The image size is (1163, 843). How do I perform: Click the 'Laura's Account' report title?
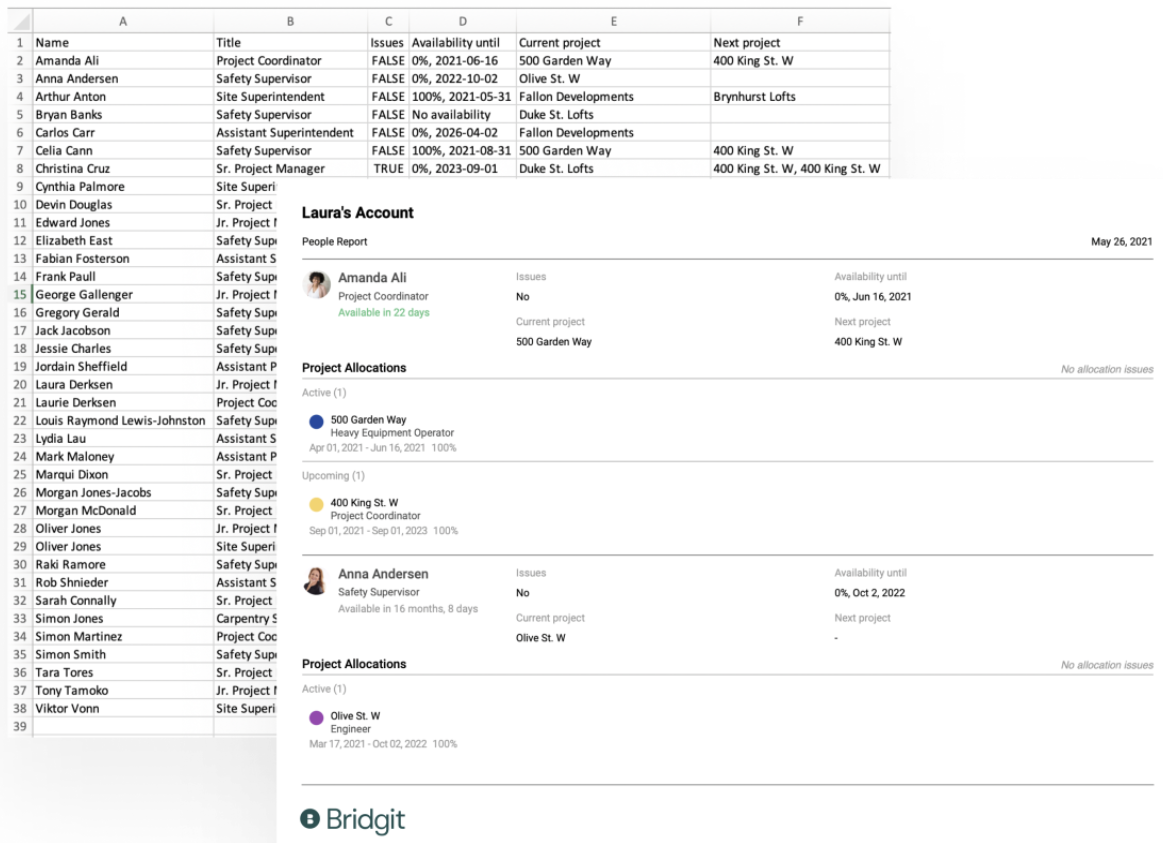click(358, 213)
